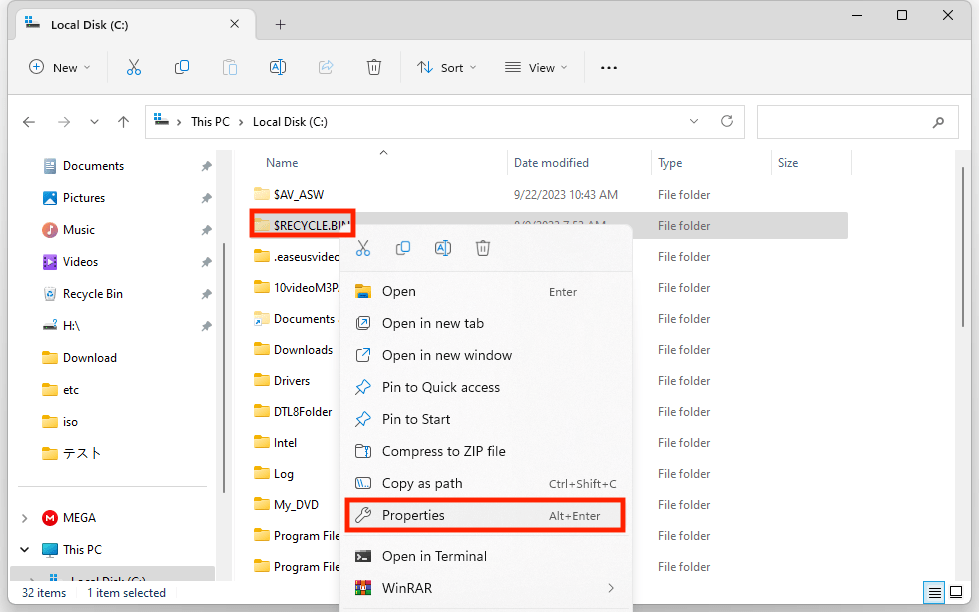The height and width of the screenshot is (612, 979).
Task: Open the Sort dropdown menu
Action: [446, 67]
